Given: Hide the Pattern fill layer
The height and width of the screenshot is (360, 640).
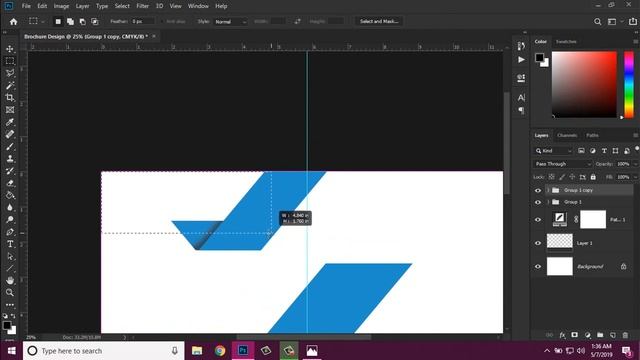Looking at the screenshot, I should click(538, 220).
